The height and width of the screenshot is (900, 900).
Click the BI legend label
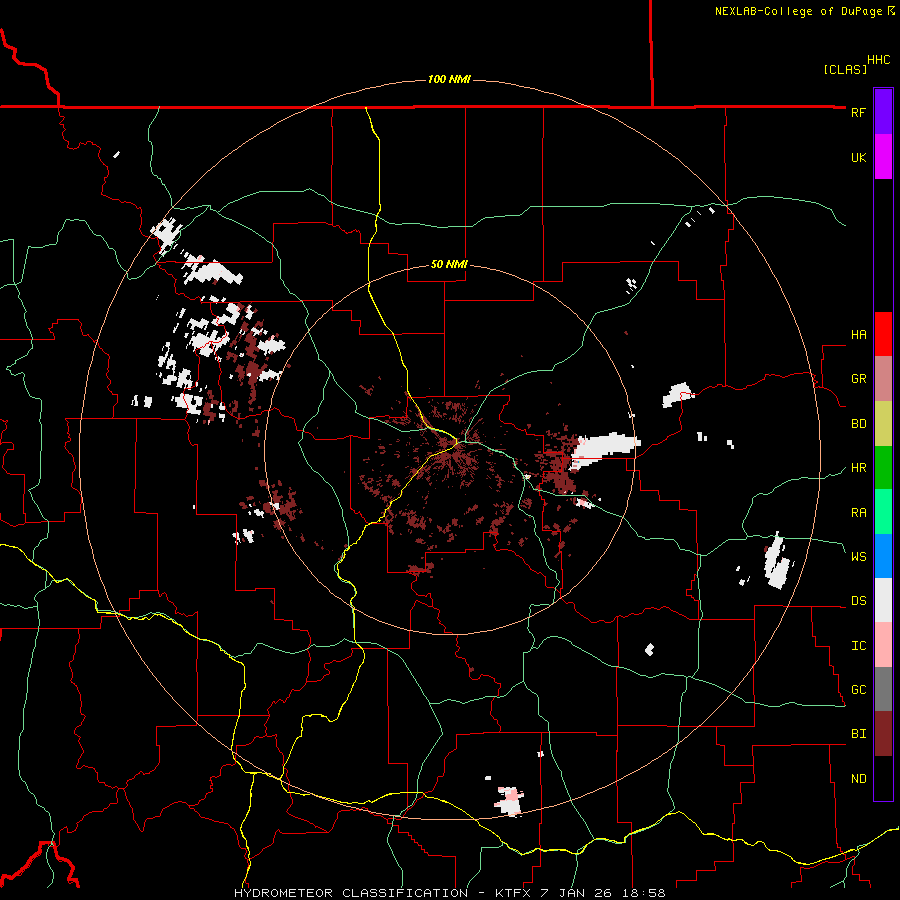(858, 734)
